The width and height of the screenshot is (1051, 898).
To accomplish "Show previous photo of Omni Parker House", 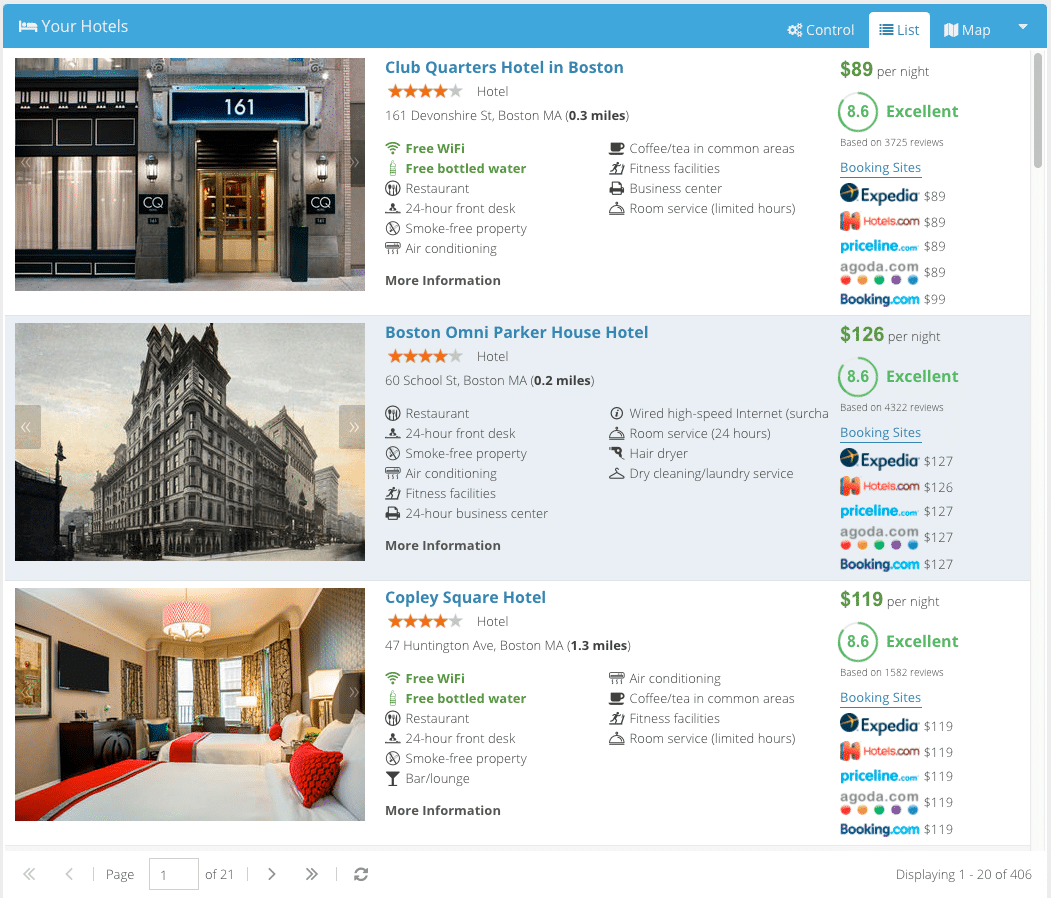I will tap(27, 427).
